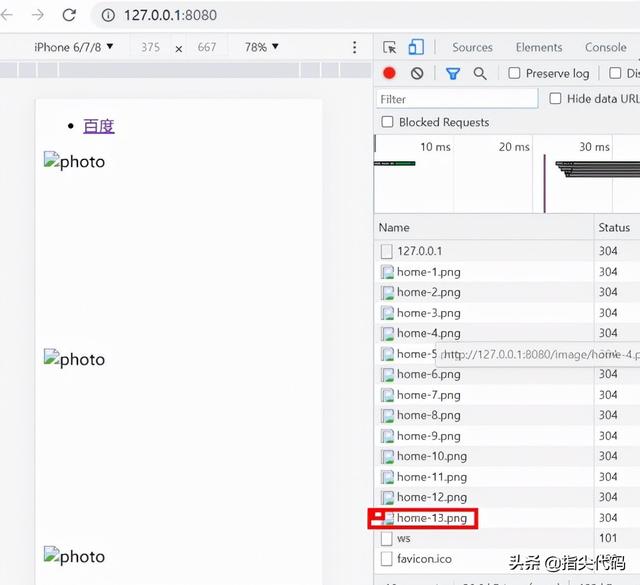Click the 20 ms timeline marker
The image size is (640, 585).
coord(514,147)
